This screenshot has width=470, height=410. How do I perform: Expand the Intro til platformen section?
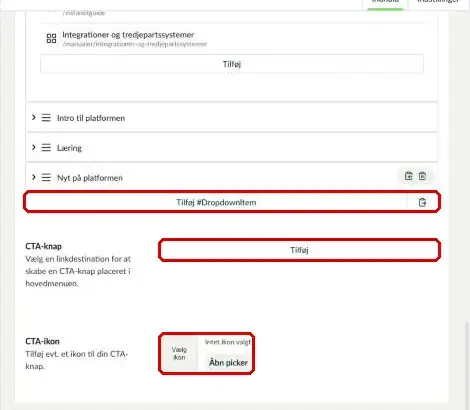(x=34, y=117)
